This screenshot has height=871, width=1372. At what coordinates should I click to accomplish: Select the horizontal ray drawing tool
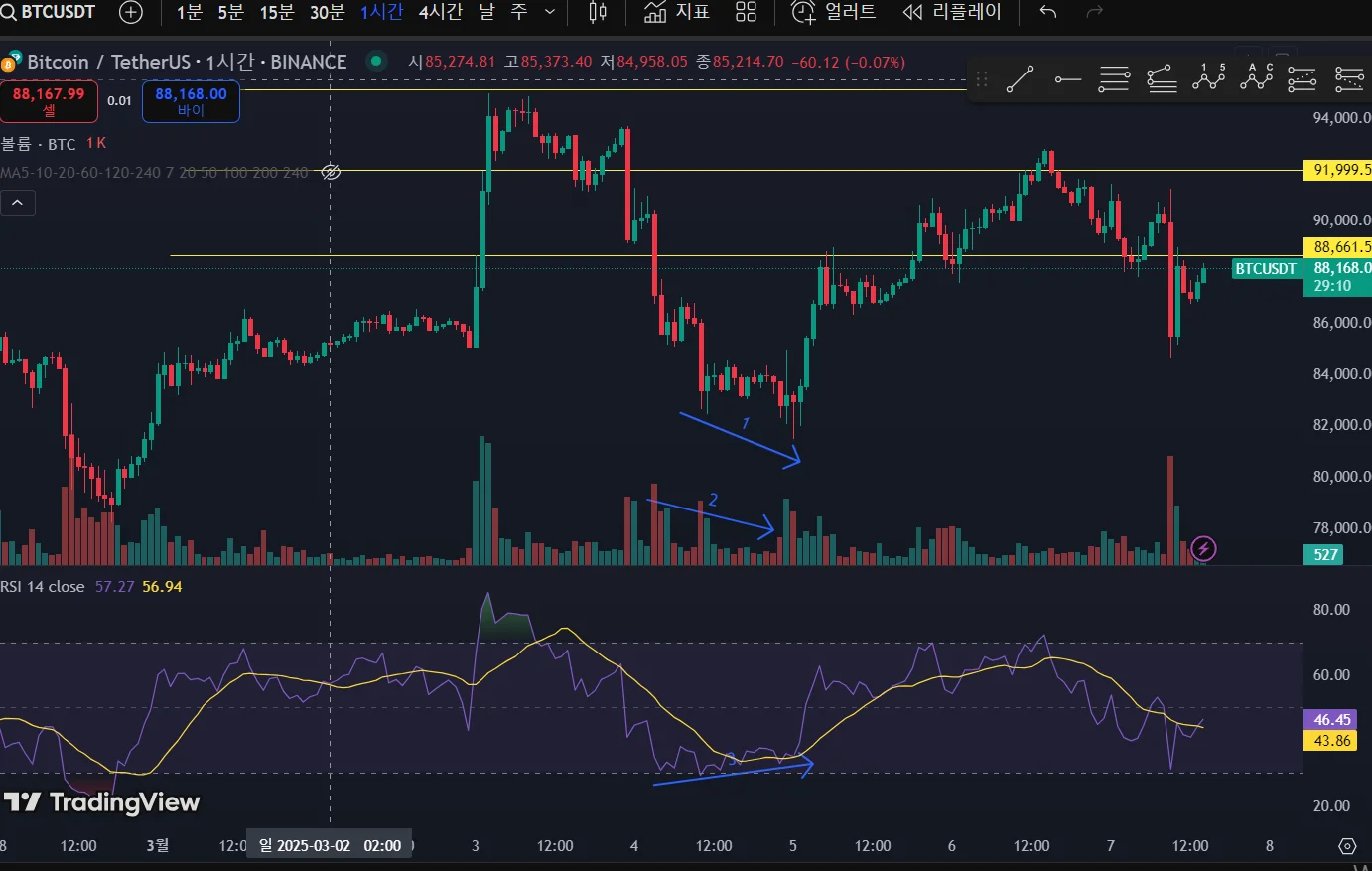(x=1068, y=78)
